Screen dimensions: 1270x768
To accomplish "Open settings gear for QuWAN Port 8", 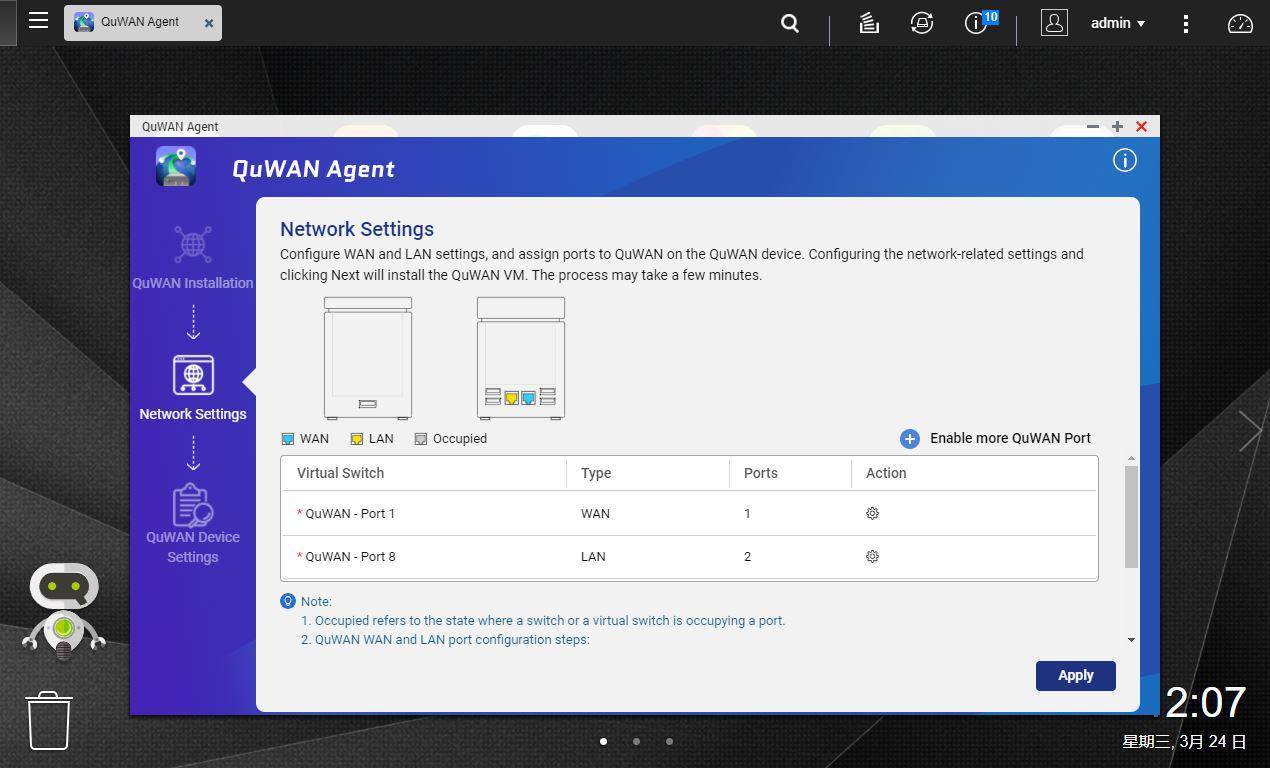I will click(872, 556).
